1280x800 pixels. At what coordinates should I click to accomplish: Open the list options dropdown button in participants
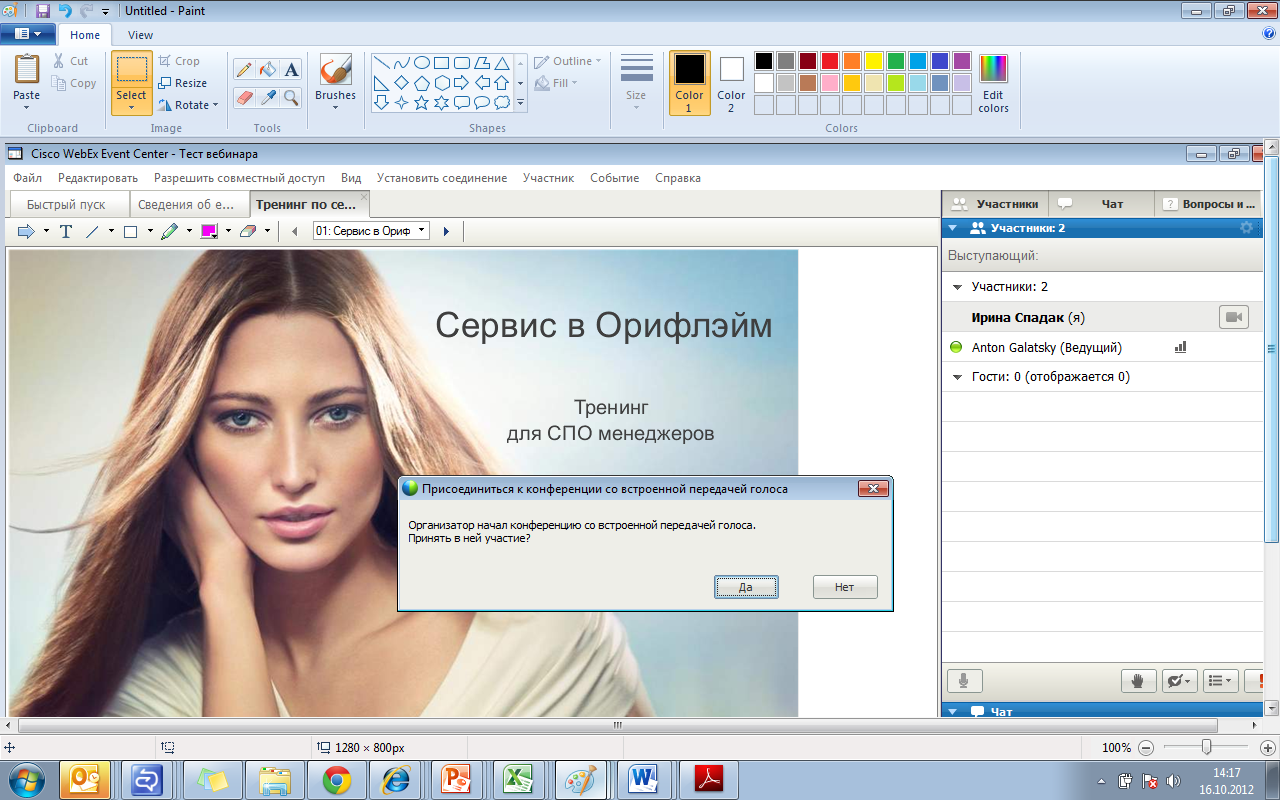1221,681
